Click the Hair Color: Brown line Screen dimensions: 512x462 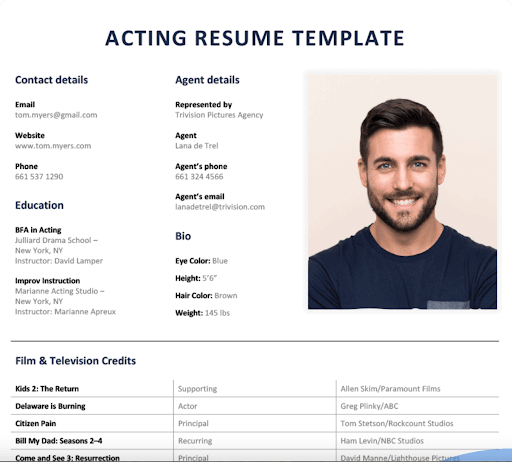click(206, 295)
